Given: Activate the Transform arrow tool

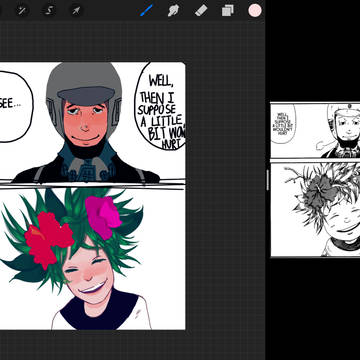Looking at the screenshot, I should (x=76, y=11).
